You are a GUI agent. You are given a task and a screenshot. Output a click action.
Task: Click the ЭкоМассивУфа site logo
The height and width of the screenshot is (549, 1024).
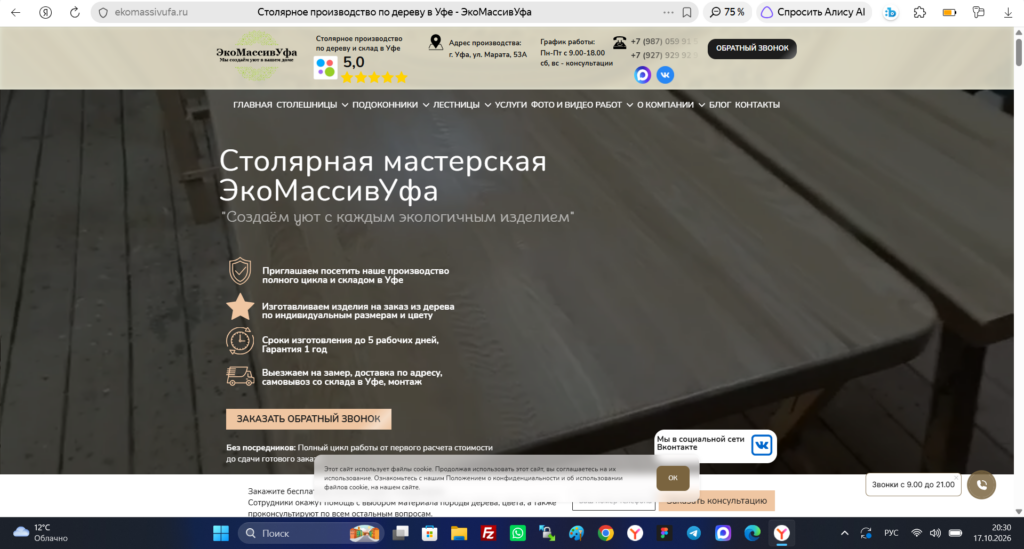pos(256,55)
